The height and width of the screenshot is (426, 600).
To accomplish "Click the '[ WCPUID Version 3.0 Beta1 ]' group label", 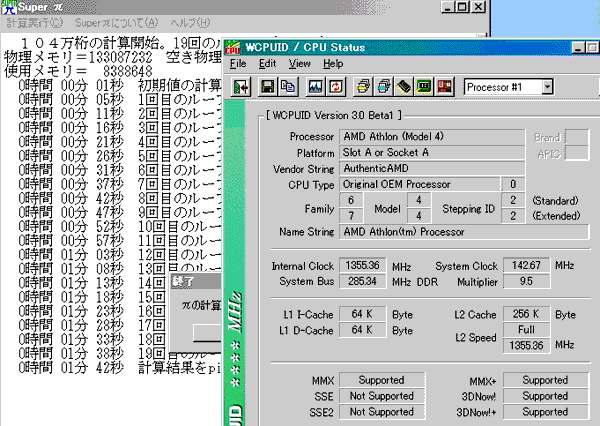I will pyautogui.click(x=333, y=115).
